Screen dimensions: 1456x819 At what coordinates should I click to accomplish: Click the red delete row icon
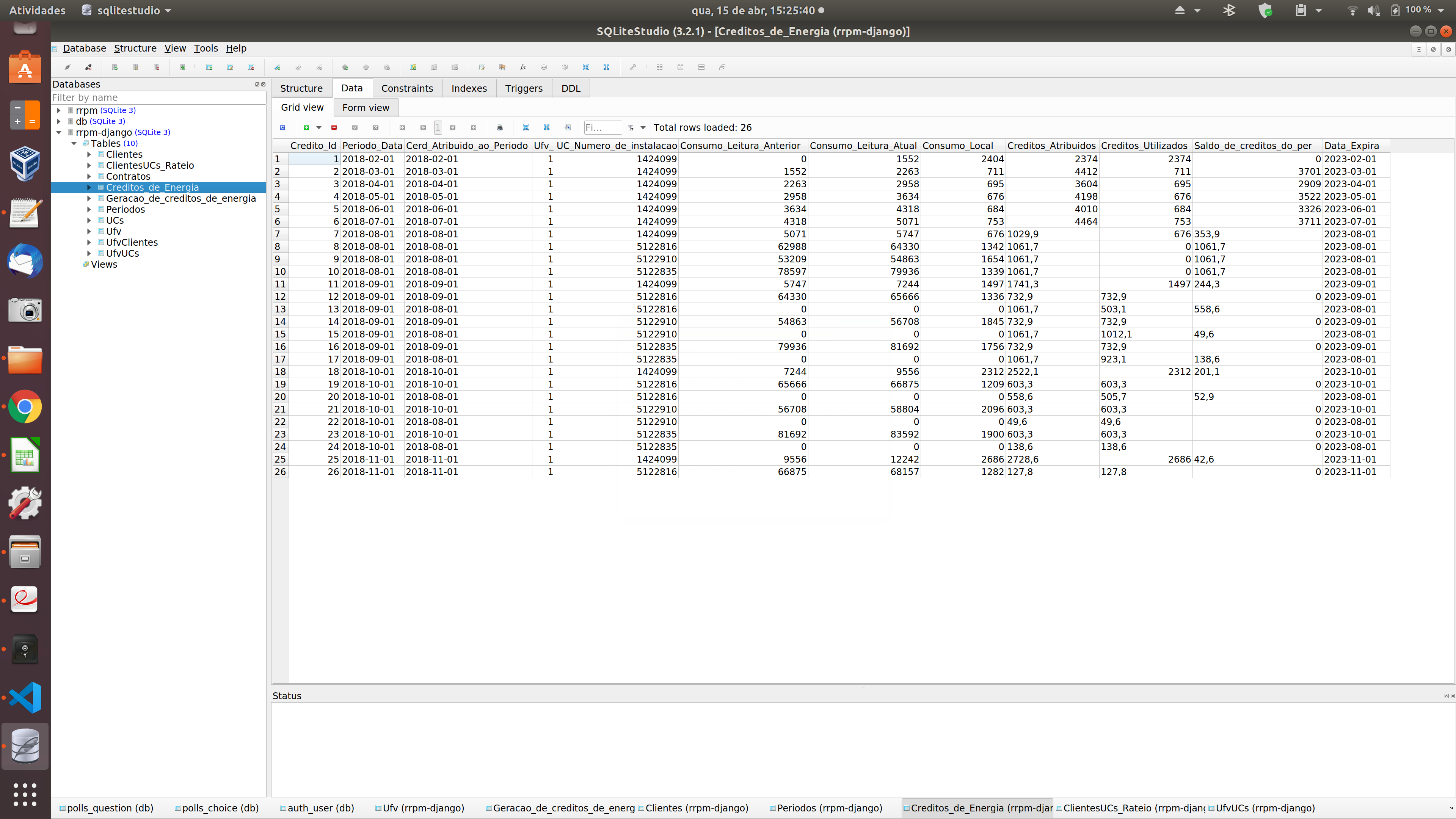[334, 128]
